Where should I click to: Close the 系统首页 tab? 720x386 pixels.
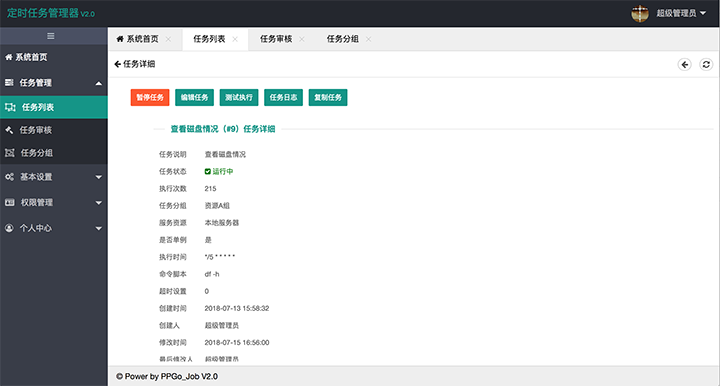pyautogui.click(x=168, y=39)
